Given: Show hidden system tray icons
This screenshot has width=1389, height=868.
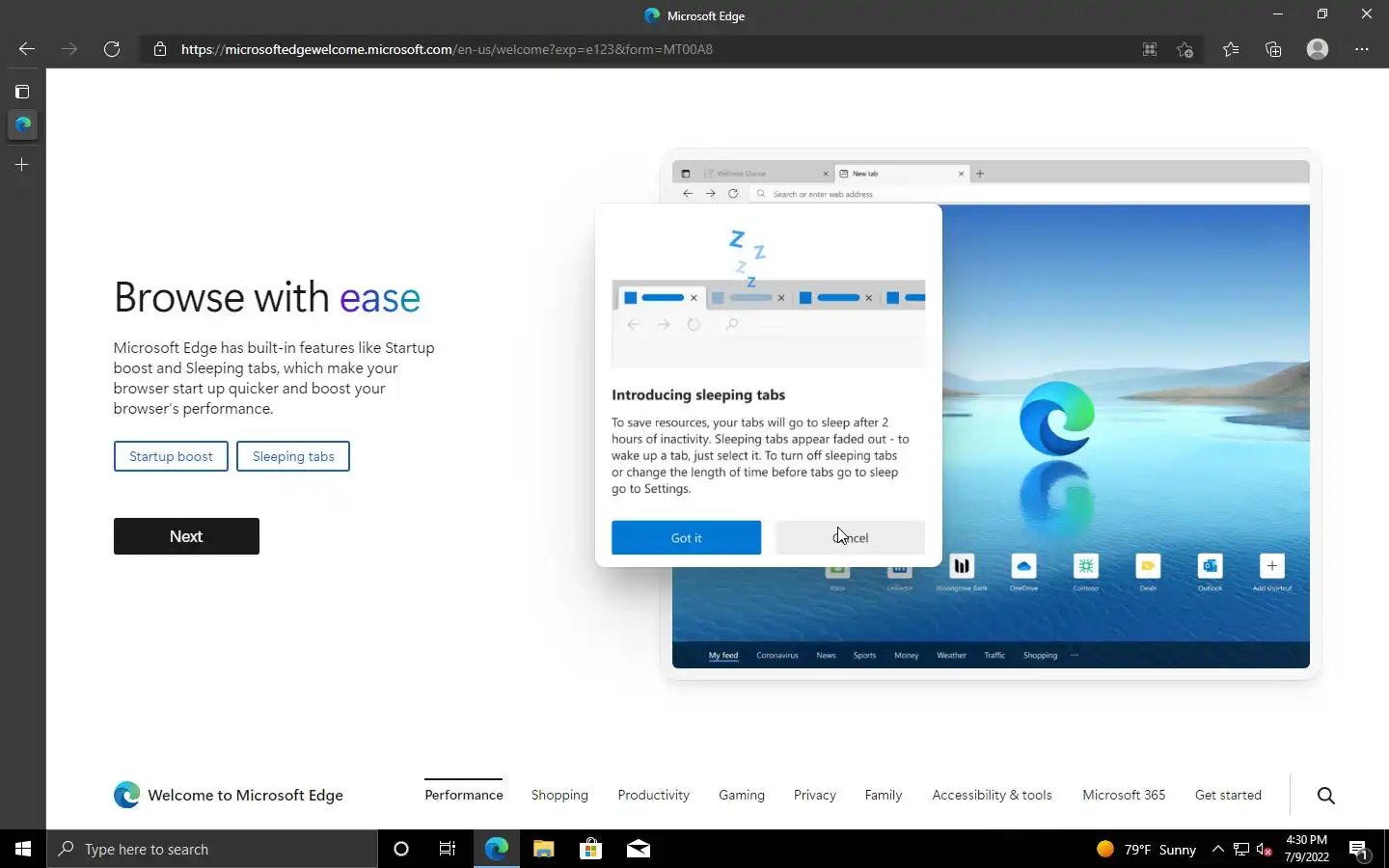Looking at the screenshot, I should 1217,849.
